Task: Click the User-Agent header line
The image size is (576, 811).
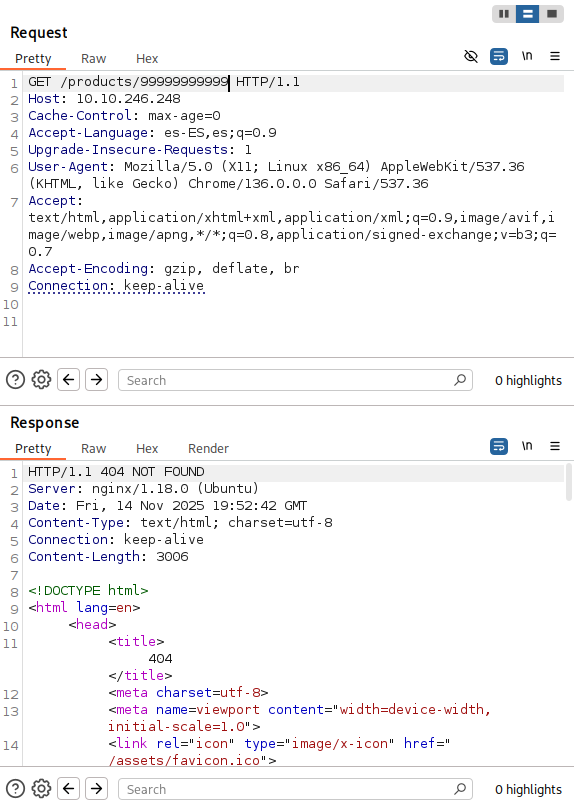Action: point(276,175)
